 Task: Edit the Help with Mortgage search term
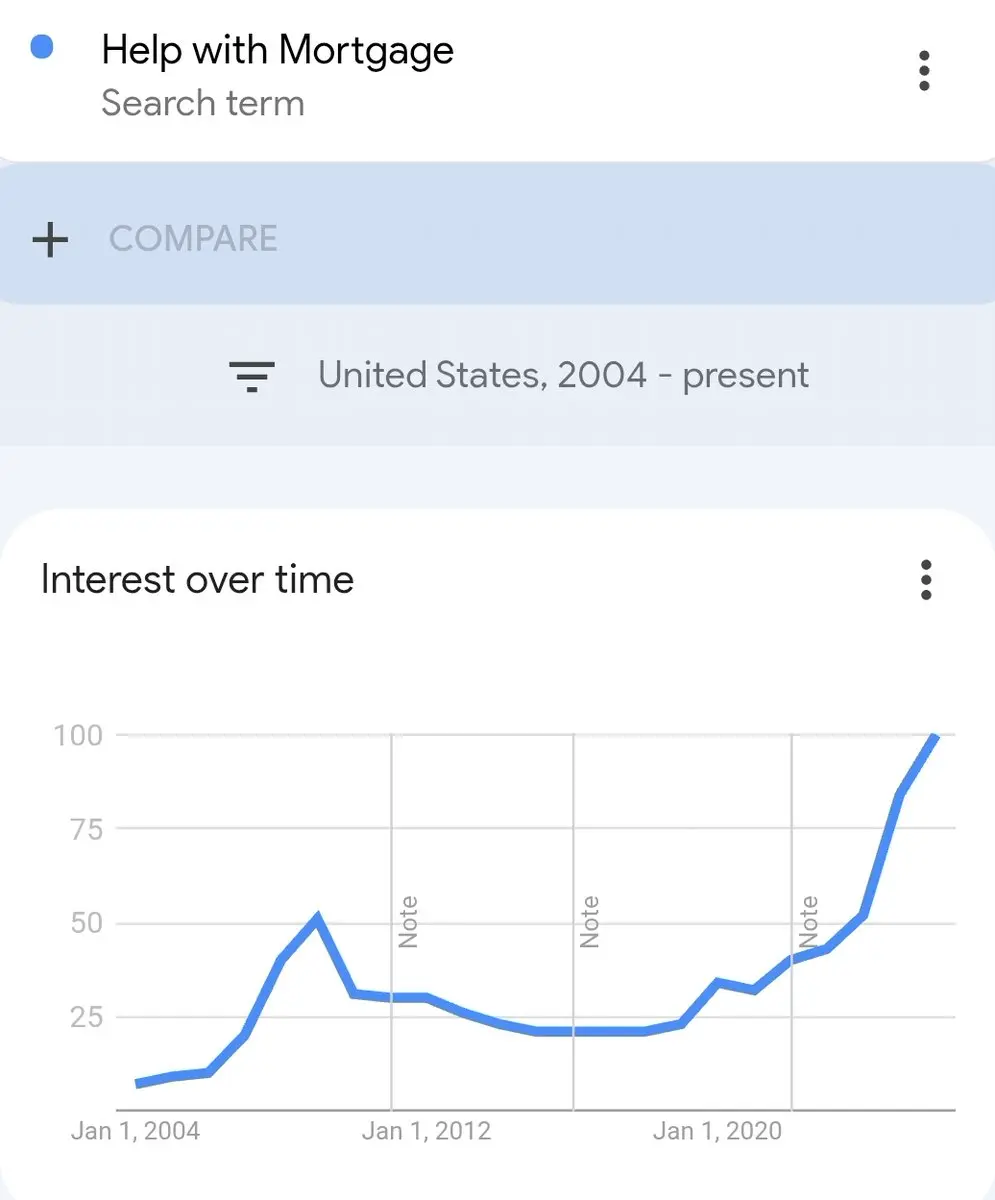(x=278, y=50)
